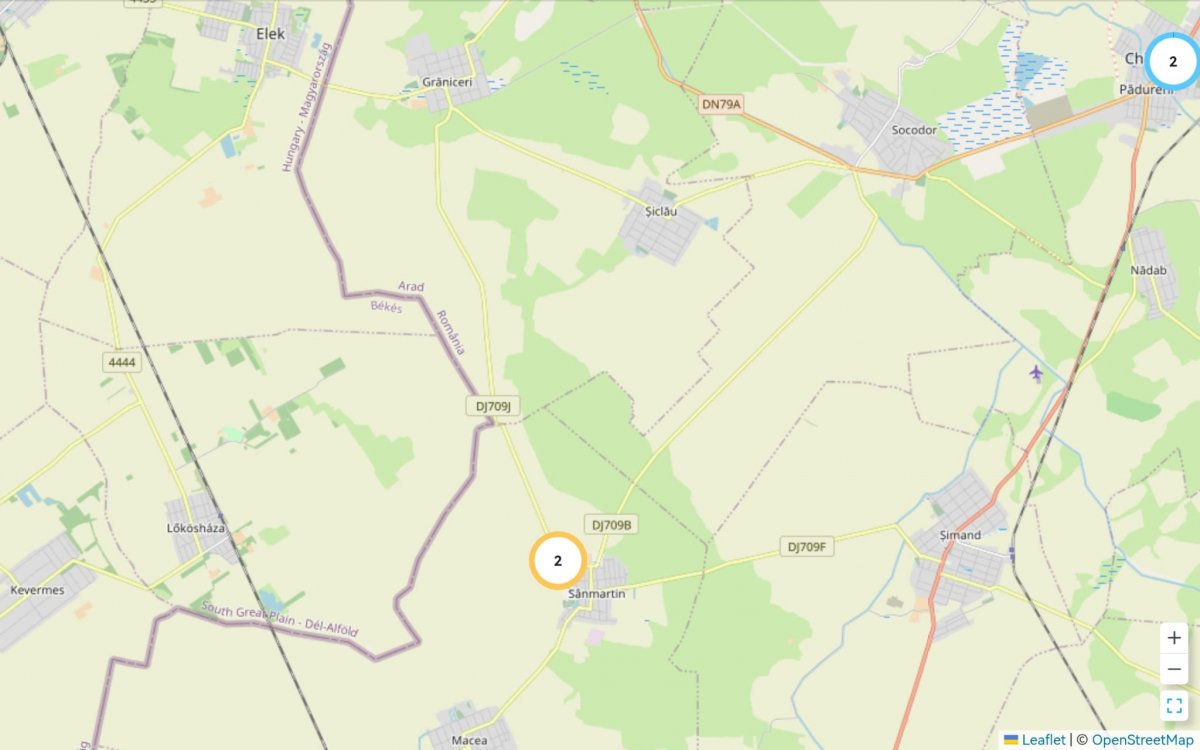Zoom in with the plus button
Viewport: 1200px width, 750px height.
1174,637
